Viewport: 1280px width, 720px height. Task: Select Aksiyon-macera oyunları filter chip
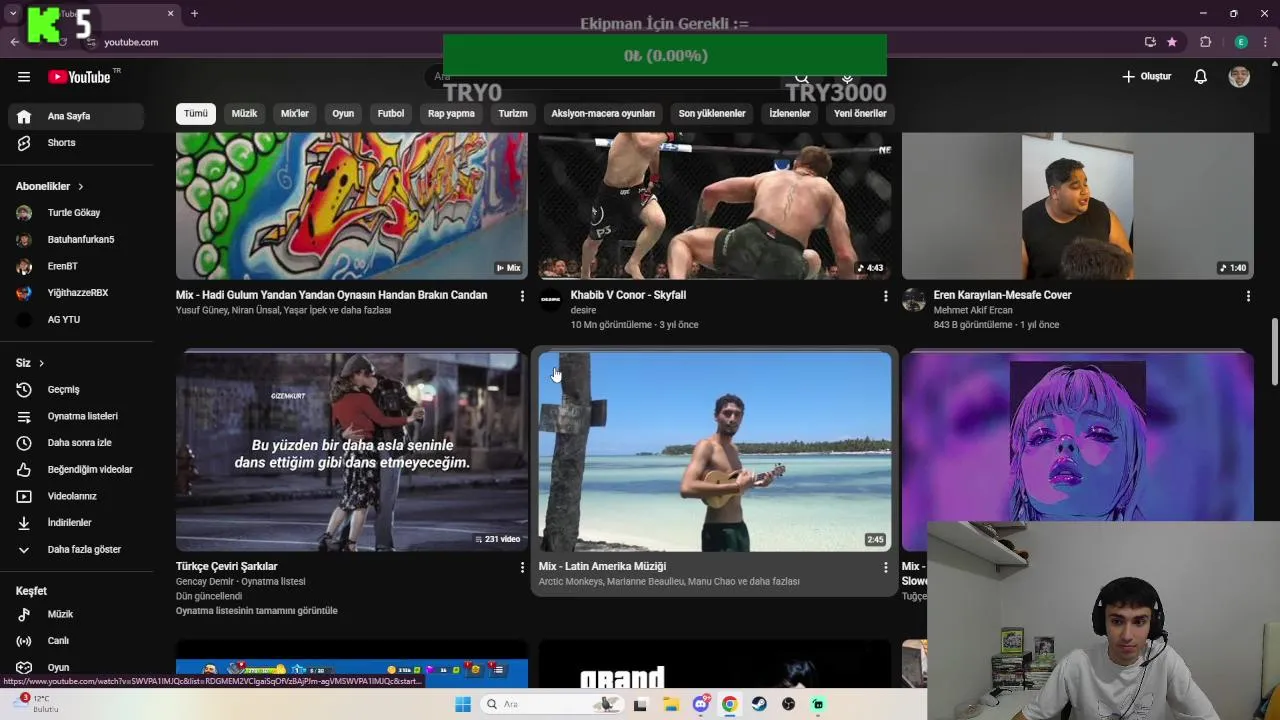coord(603,114)
